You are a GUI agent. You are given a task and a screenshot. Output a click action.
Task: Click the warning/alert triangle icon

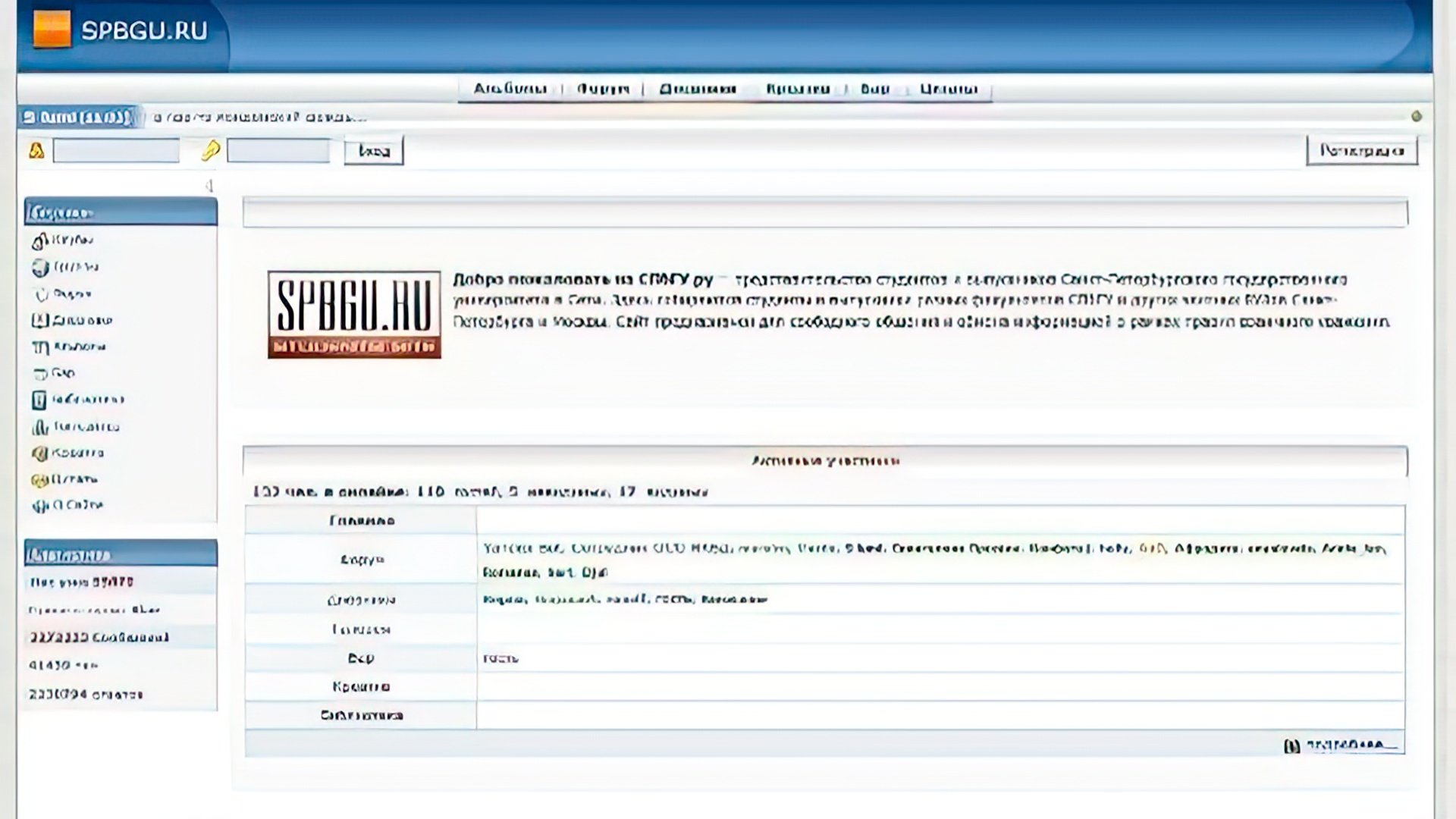coord(37,150)
